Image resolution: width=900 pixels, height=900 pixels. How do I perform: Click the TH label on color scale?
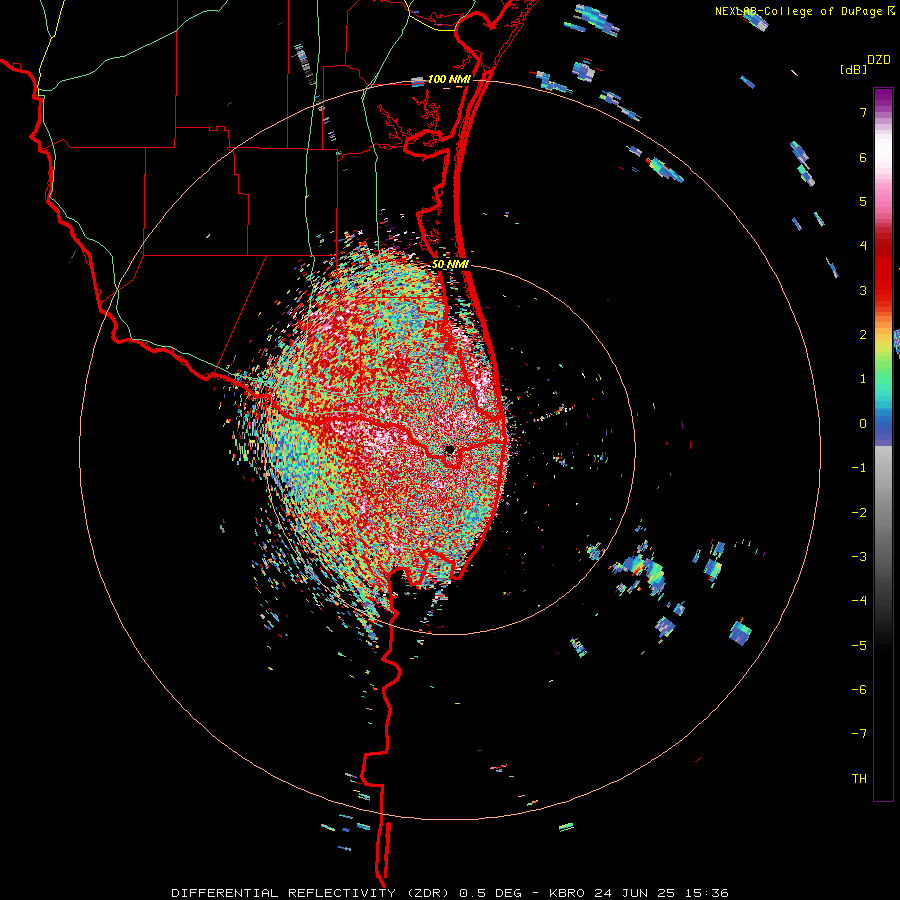[x=859, y=779]
